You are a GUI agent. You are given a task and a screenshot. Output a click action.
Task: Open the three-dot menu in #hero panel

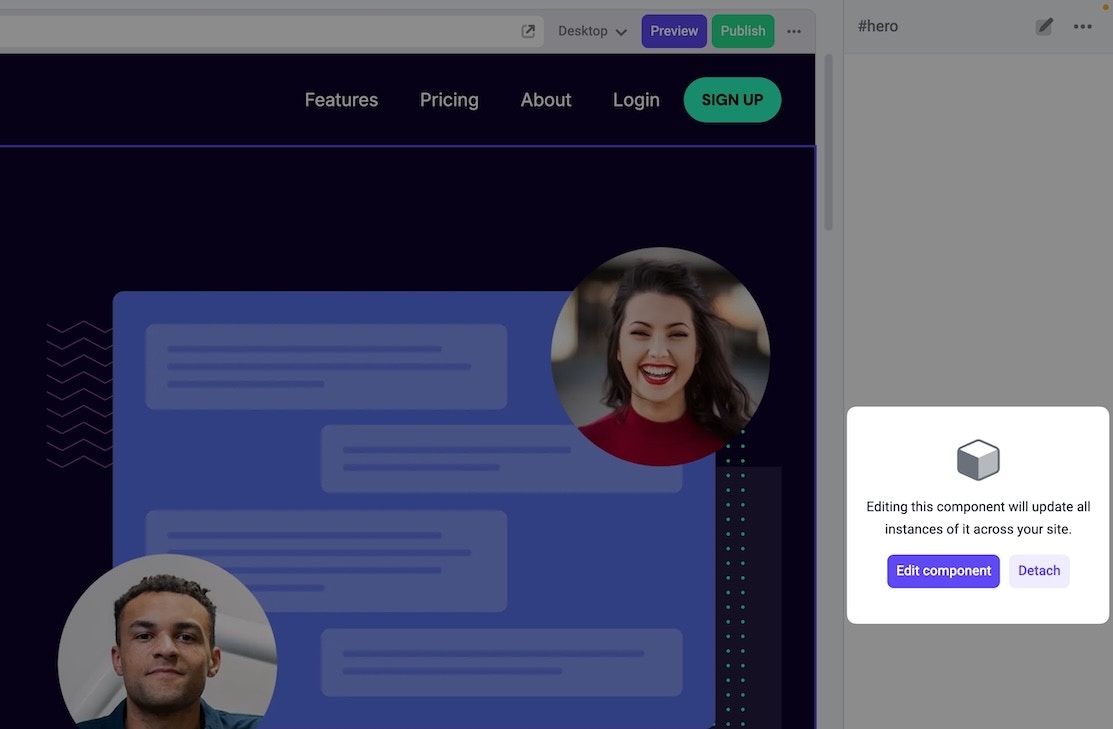[1082, 26]
